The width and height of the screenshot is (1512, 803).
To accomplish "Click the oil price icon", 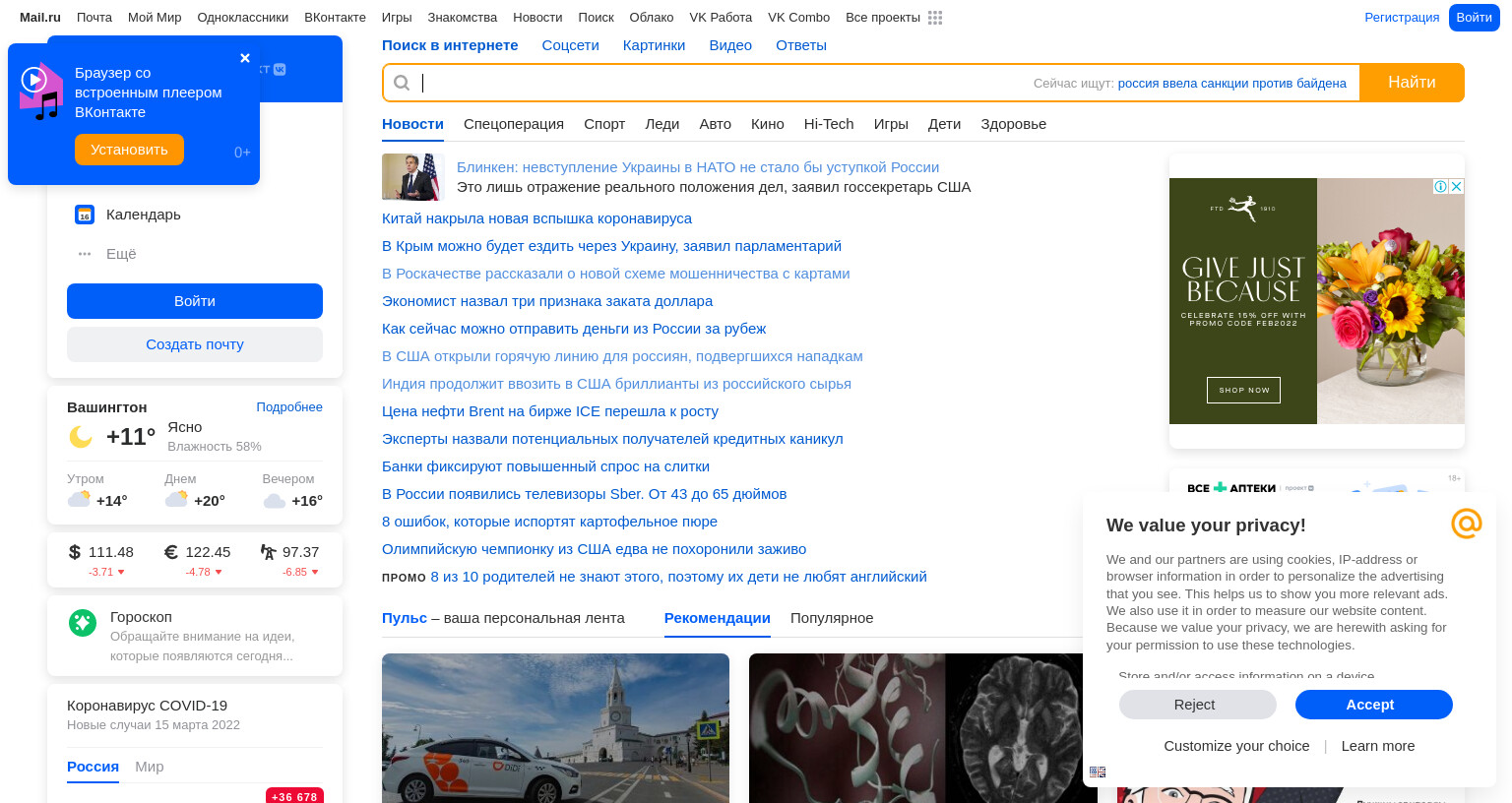I will tap(268, 552).
